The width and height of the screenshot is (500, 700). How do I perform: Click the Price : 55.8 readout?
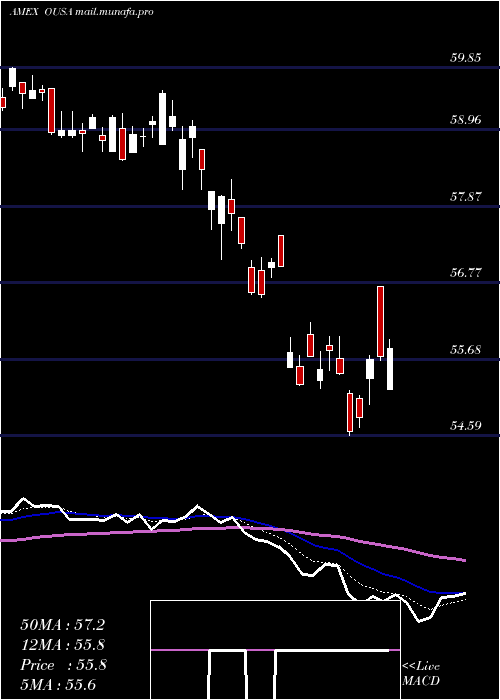coord(63,665)
